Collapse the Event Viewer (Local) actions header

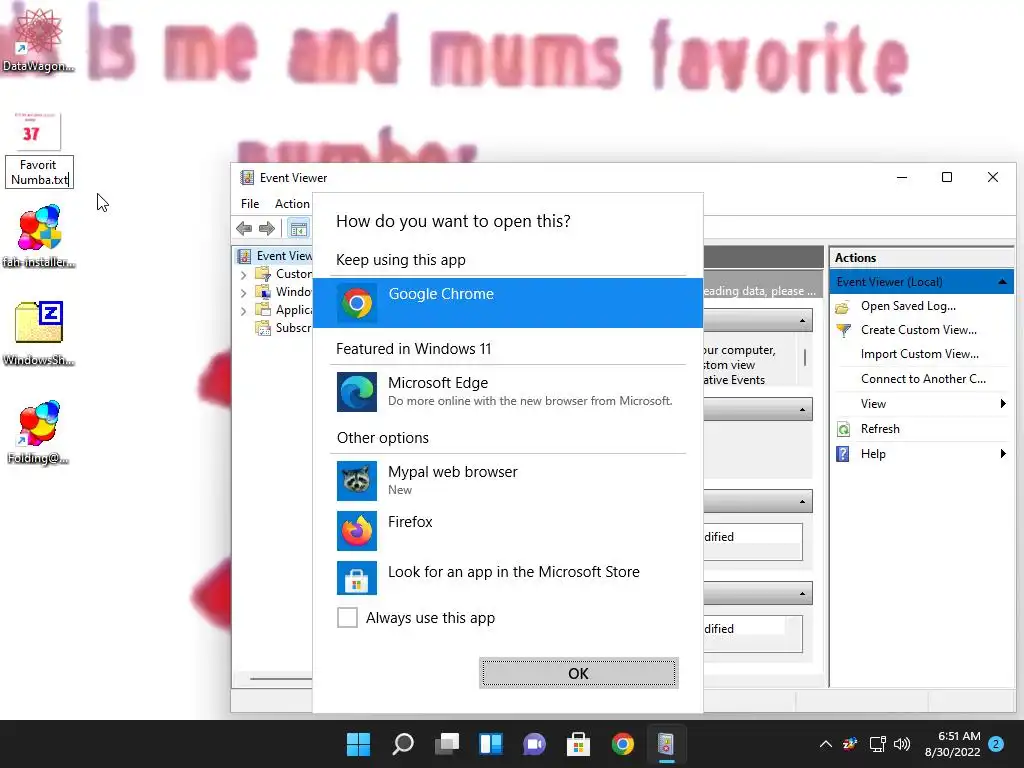pyautogui.click(x=1002, y=282)
